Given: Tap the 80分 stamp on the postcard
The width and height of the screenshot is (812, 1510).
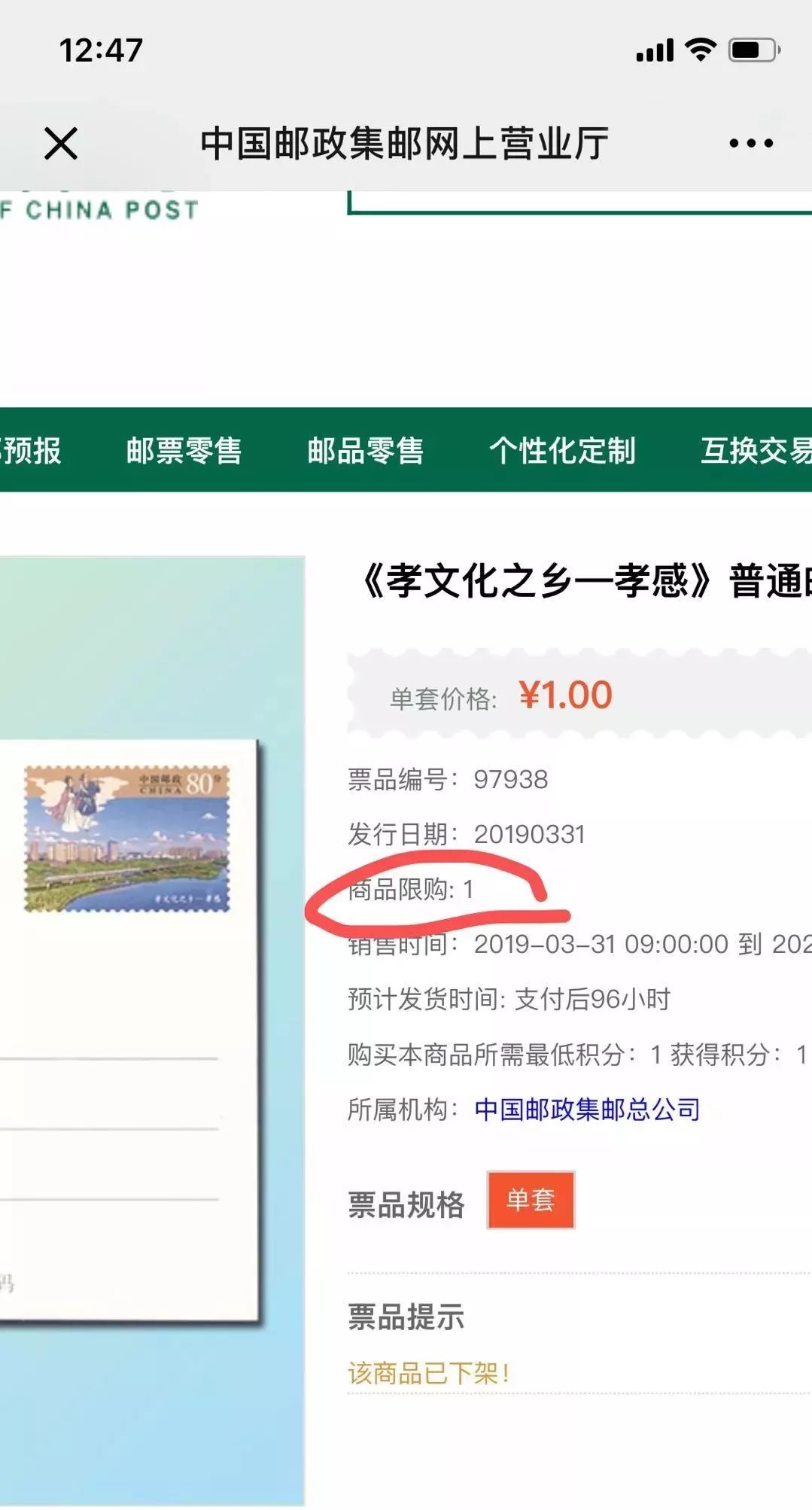Looking at the screenshot, I should (126, 838).
